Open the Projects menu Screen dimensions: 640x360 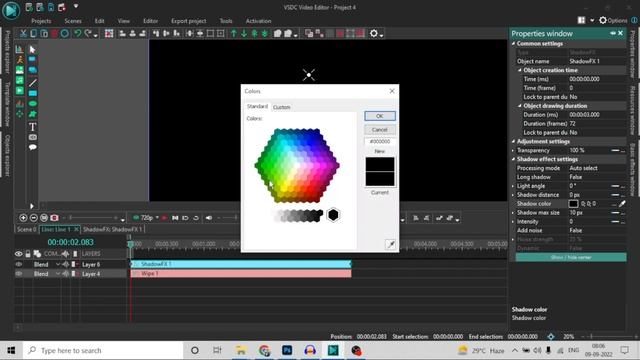pos(41,21)
